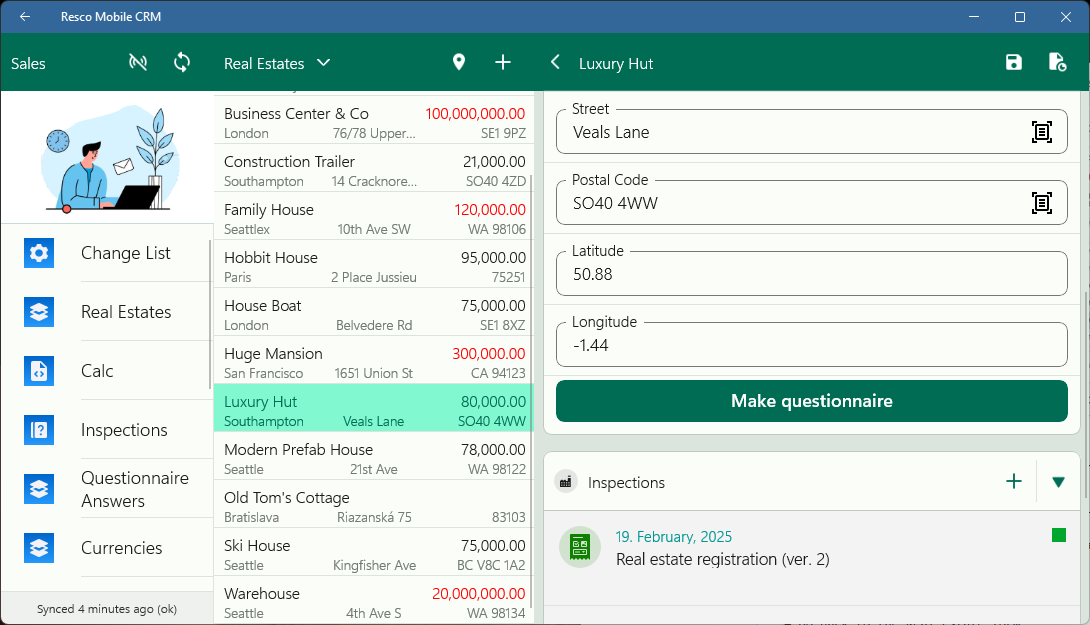The height and width of the screenshot is (625, 1090).
Task: Go back using Luxury Hut chevron
Action: 556,63
